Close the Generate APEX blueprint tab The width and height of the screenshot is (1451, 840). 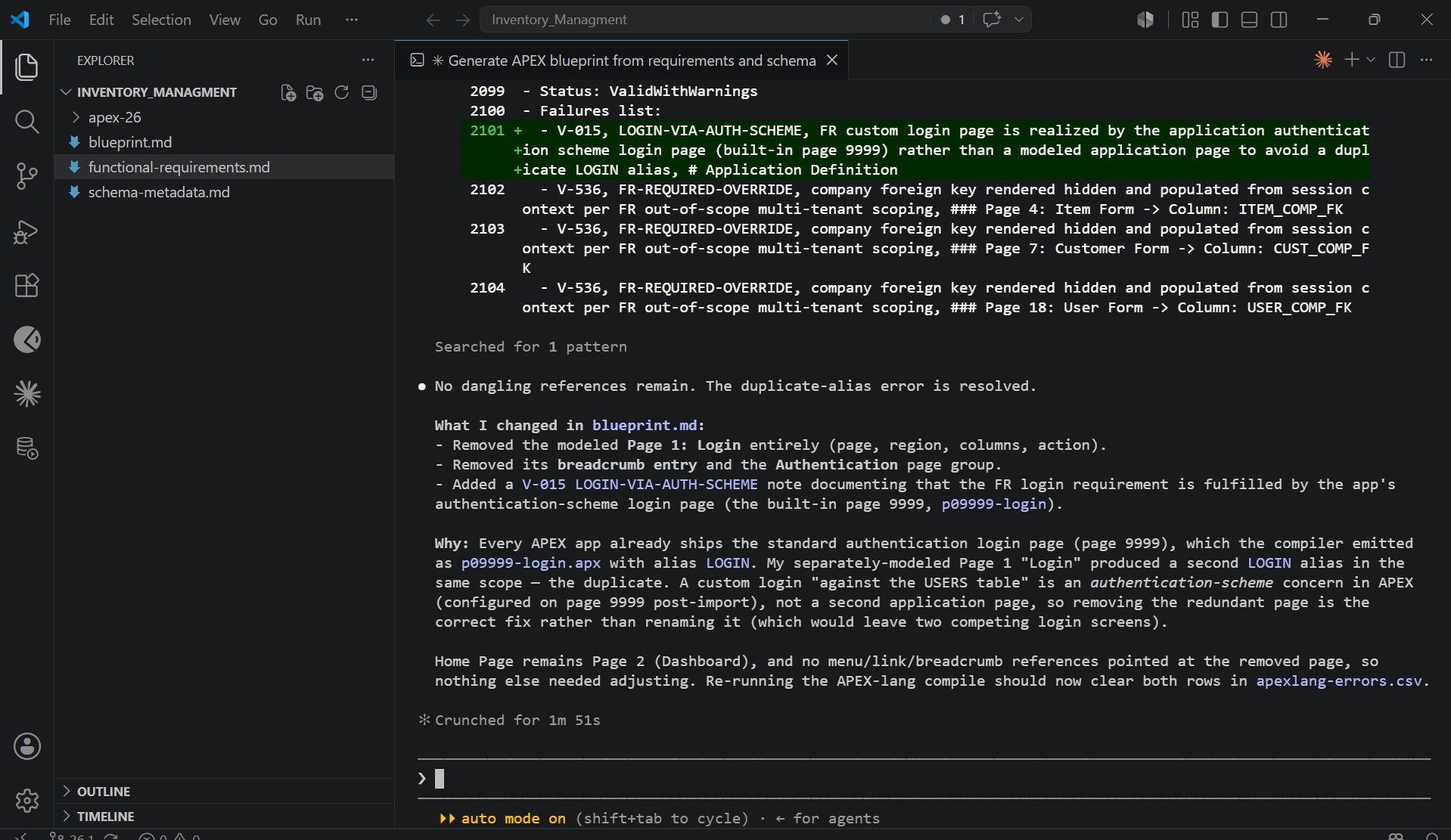tap(832, 60)
